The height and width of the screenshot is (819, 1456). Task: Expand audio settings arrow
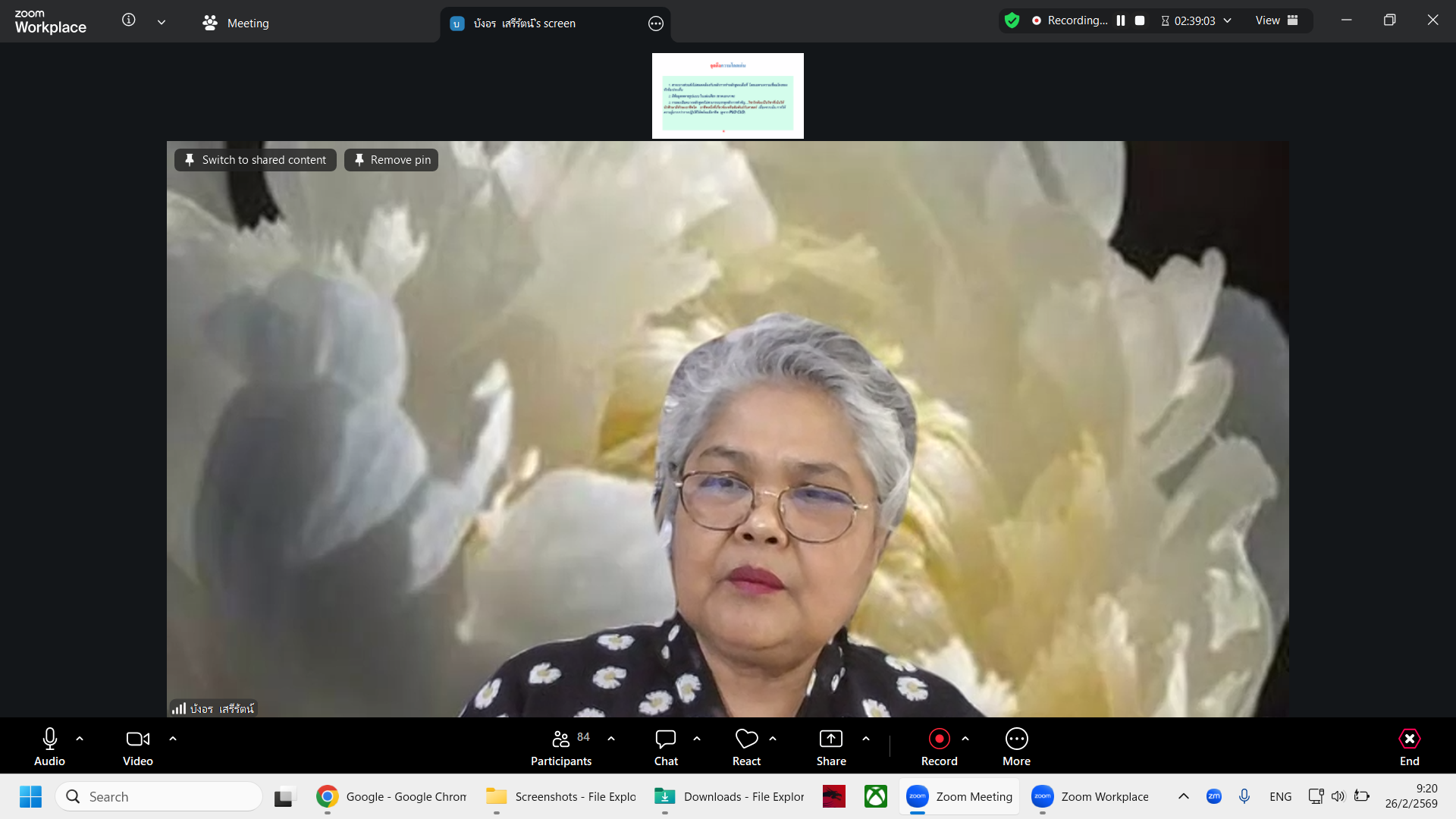click(x=80, y=739)
